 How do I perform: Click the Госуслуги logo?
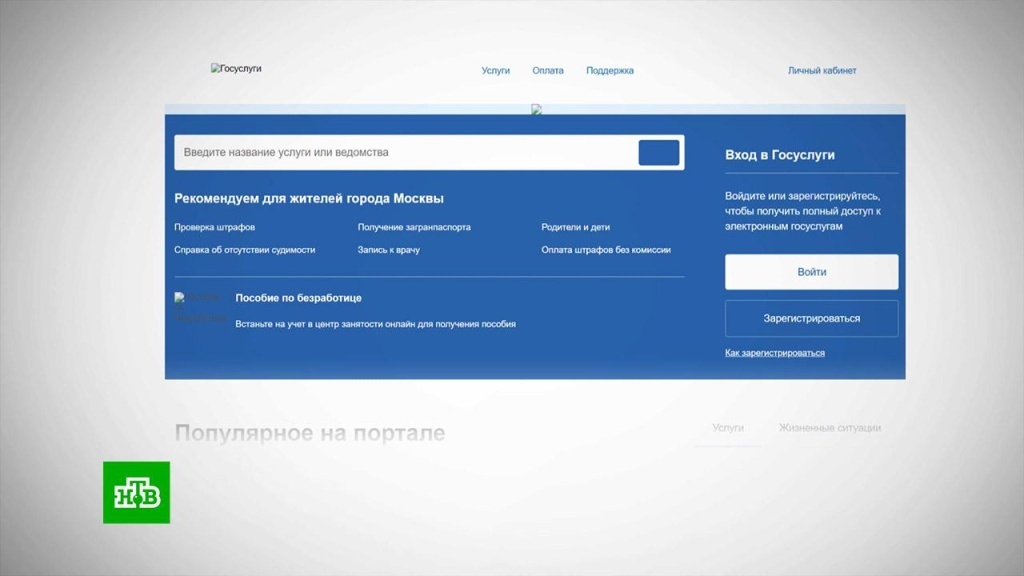click(235, 68)
